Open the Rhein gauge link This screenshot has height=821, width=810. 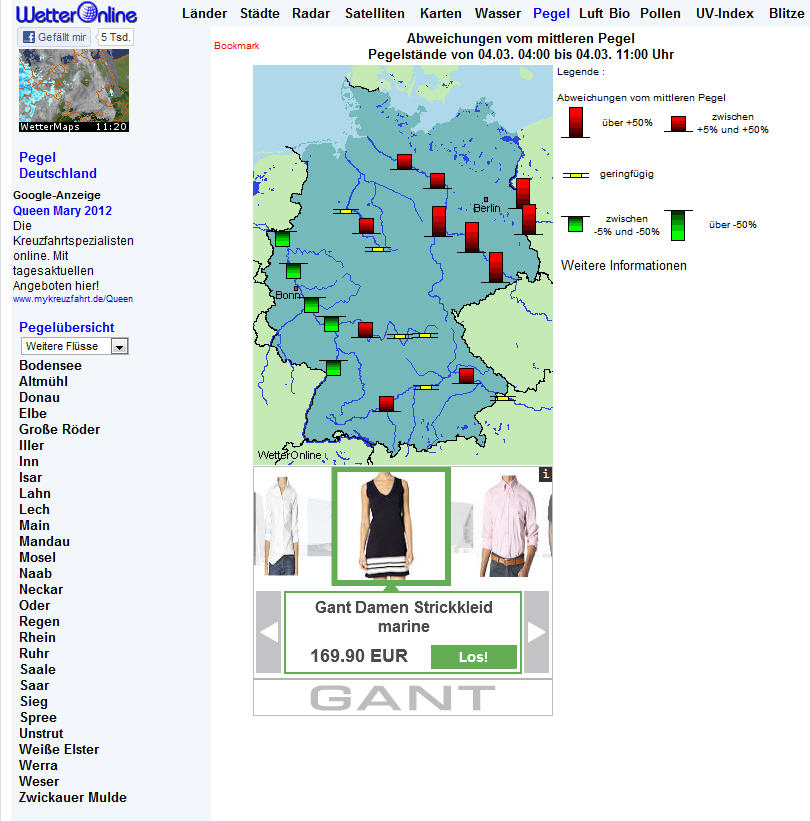[37, 637]
